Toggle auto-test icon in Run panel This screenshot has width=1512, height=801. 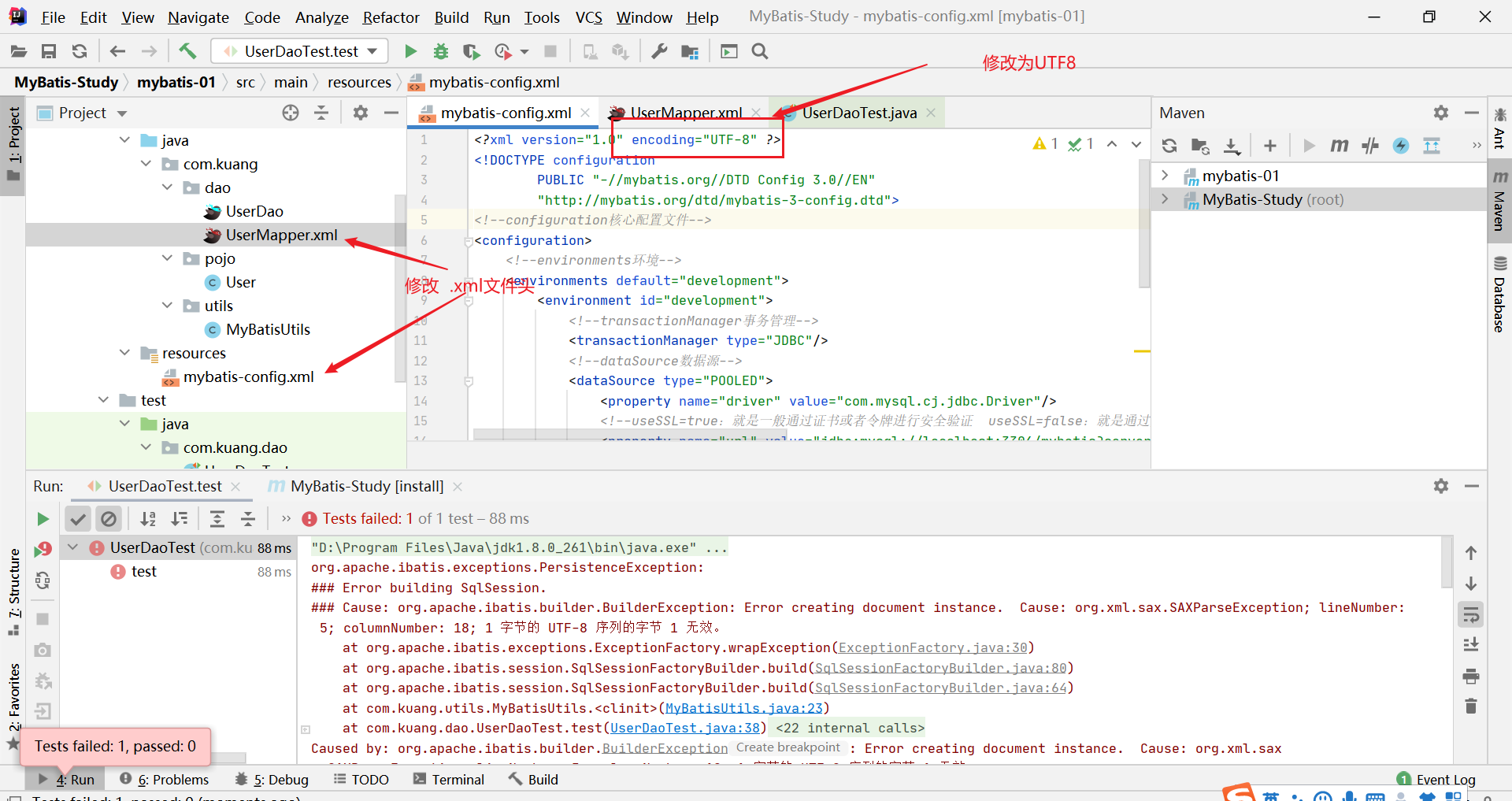[43, 581]
